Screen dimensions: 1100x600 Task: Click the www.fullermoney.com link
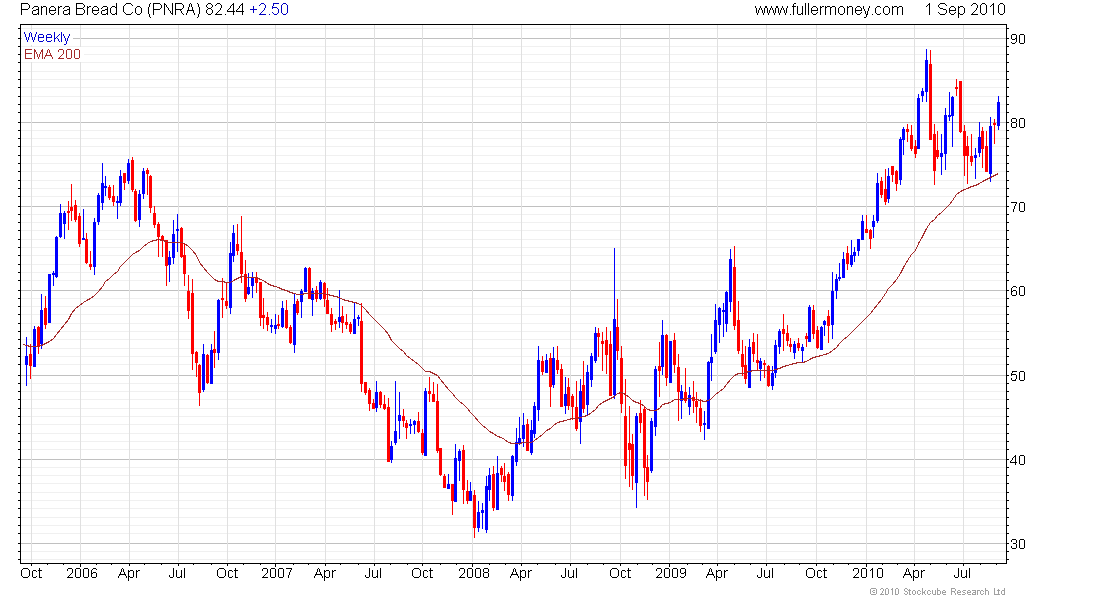pos(829,10)
